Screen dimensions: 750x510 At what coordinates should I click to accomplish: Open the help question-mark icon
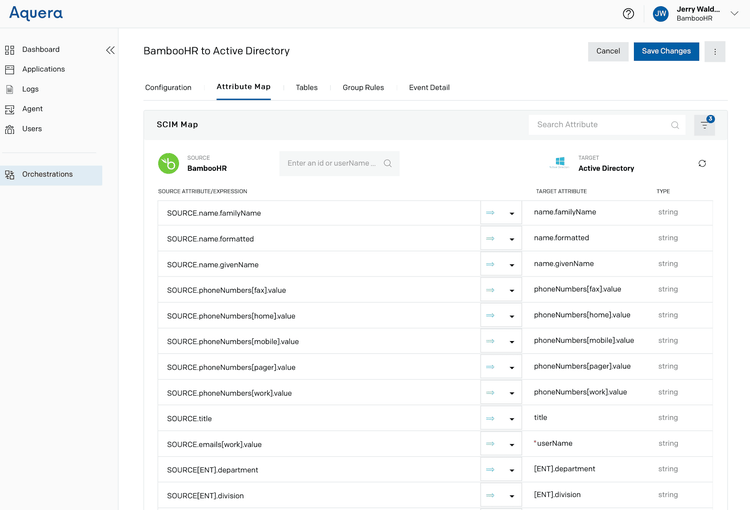pyautogui.click(x=629, y=14)
